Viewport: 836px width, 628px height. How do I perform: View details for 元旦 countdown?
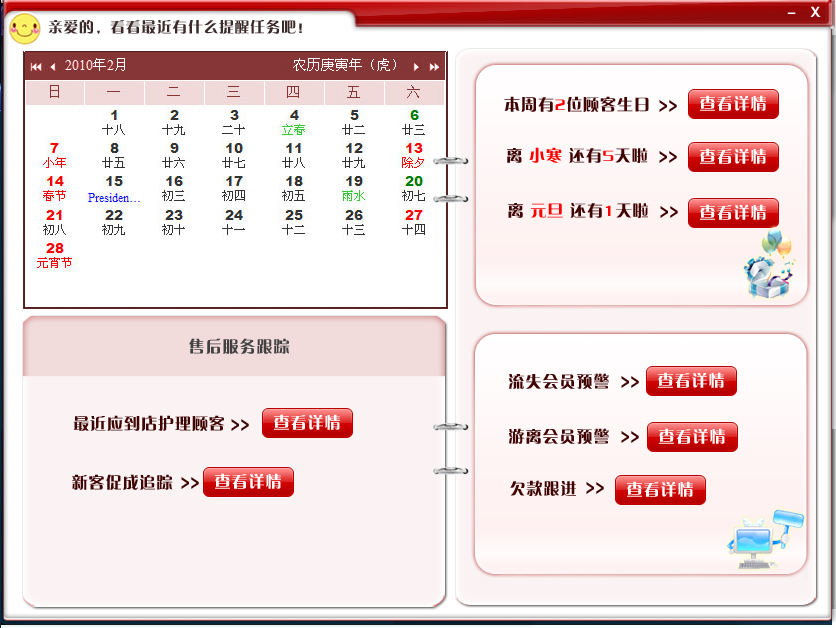733,213
